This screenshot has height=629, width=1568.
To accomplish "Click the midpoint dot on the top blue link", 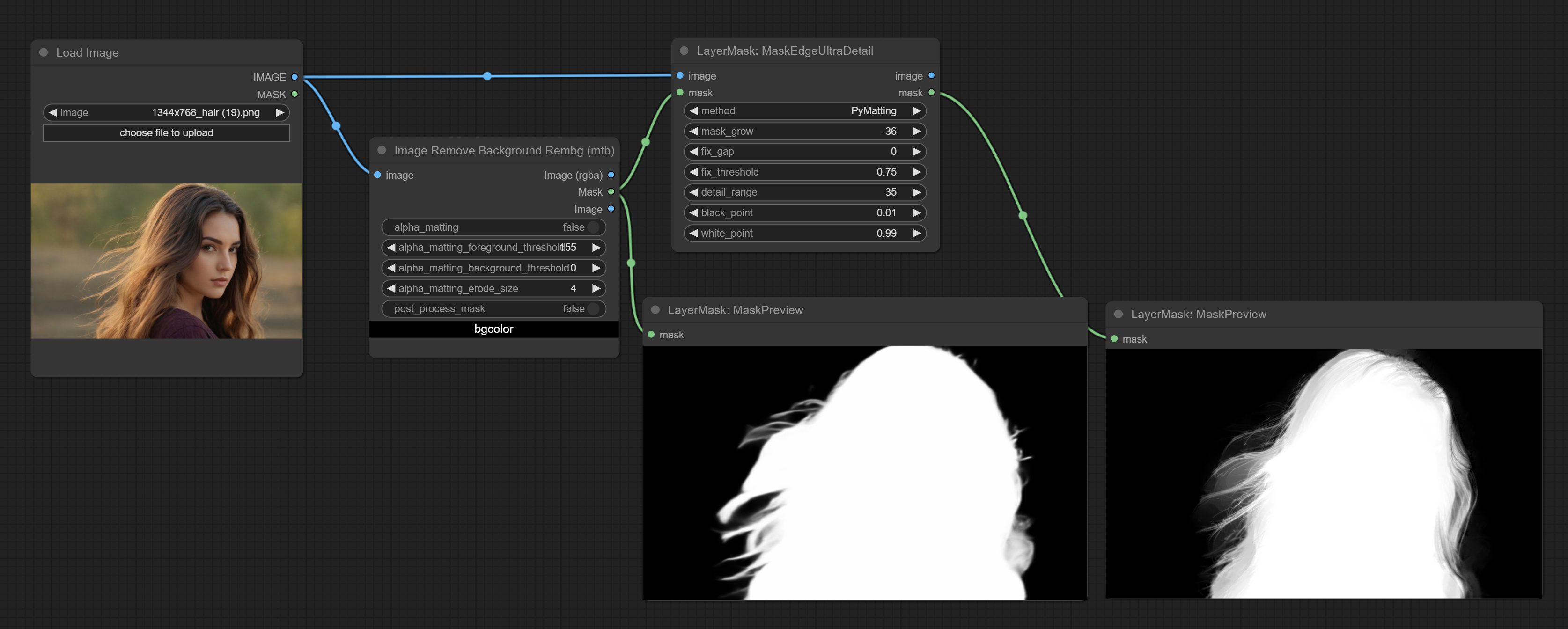I will [x=487, y=76].
